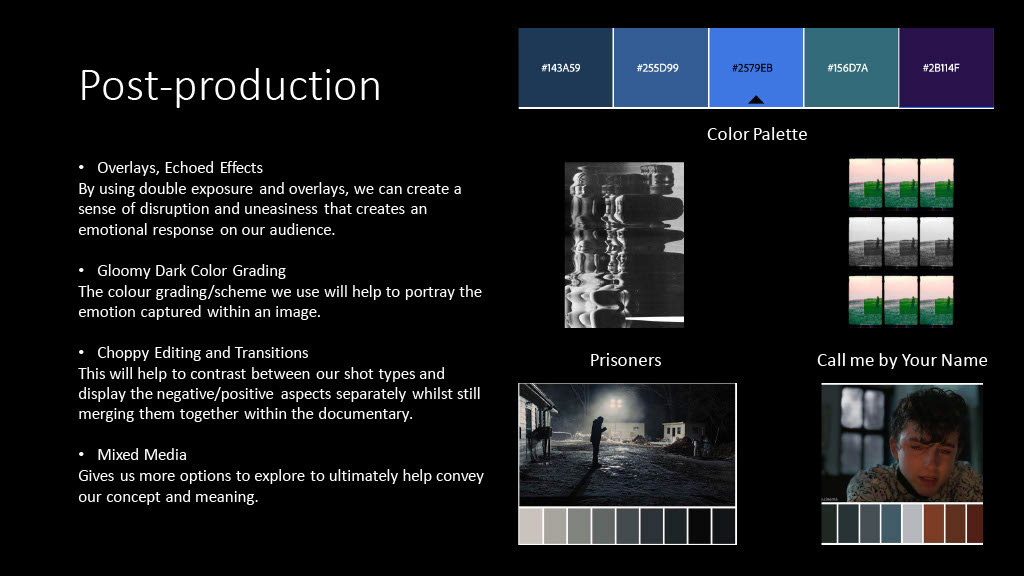
Task: Click the Prisoners night scene still
Action: coord(627,445)
